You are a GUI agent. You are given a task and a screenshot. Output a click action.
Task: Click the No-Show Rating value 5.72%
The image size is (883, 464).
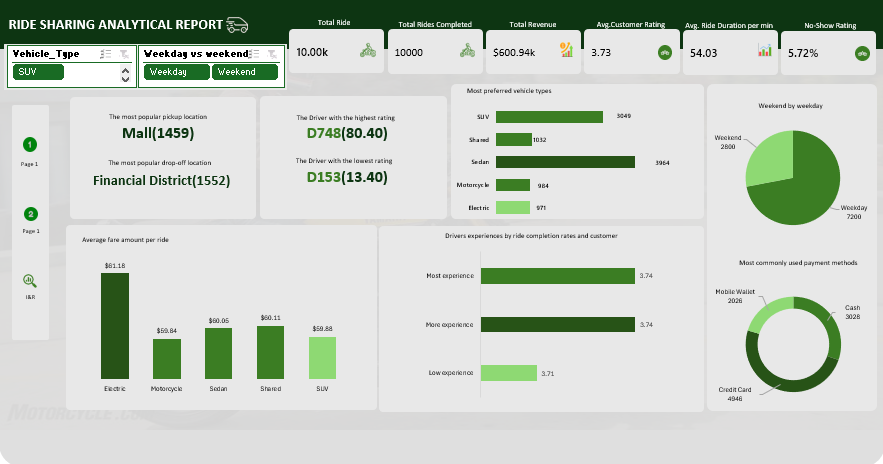pos(803,53)
